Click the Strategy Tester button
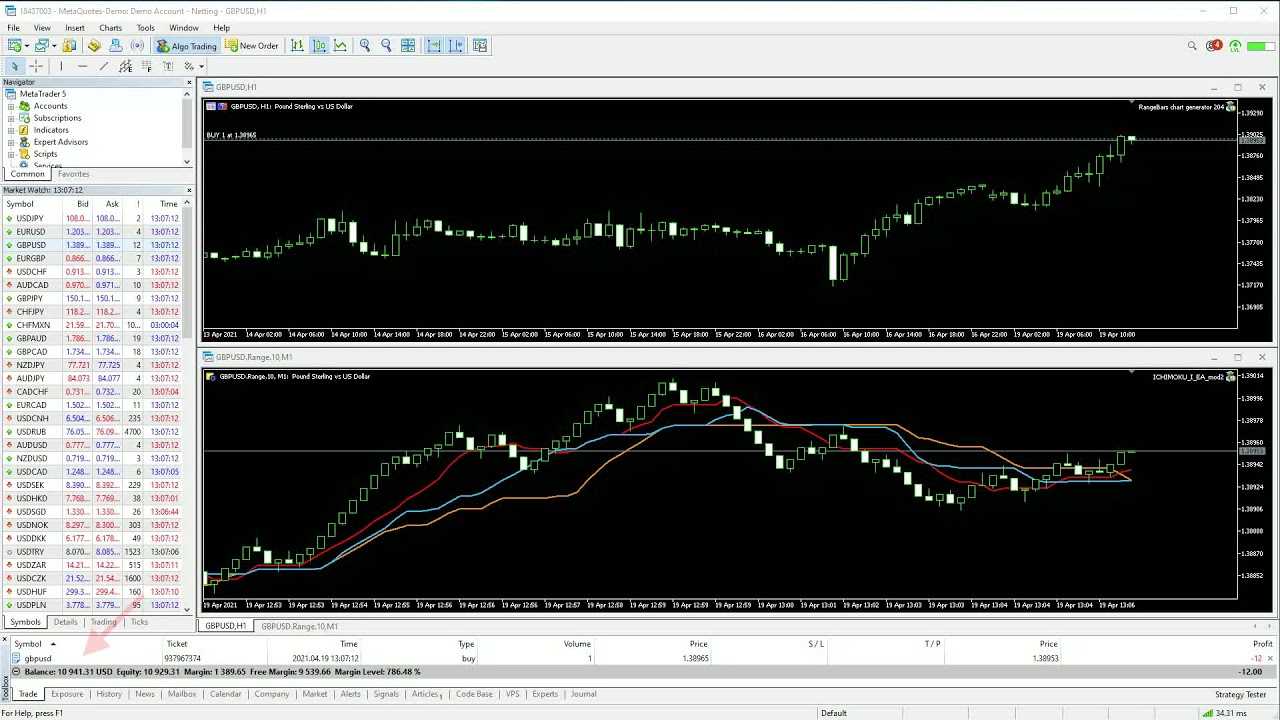The width and height of the screenshot is (1280, 720). coord(1240,694)
